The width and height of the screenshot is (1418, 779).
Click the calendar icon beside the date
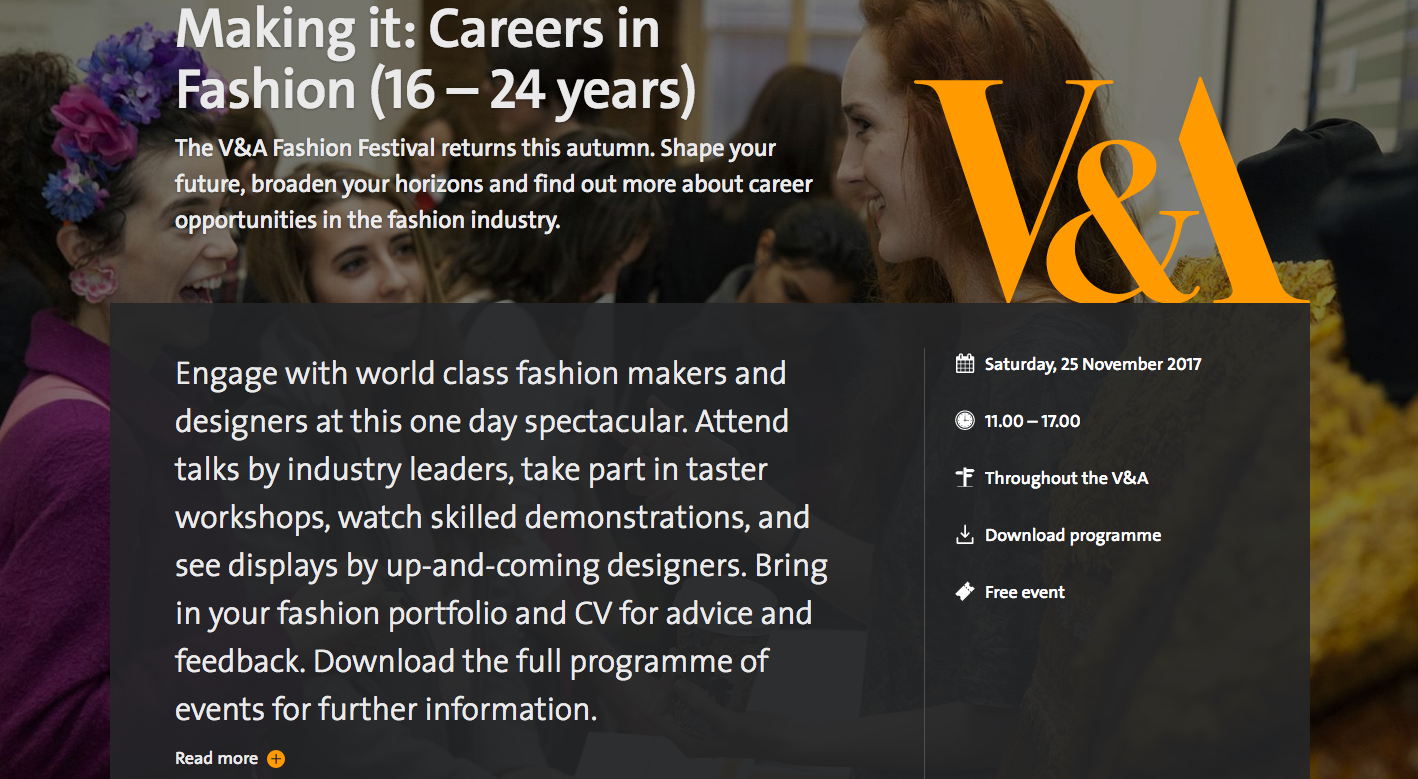tap(964, 364)
